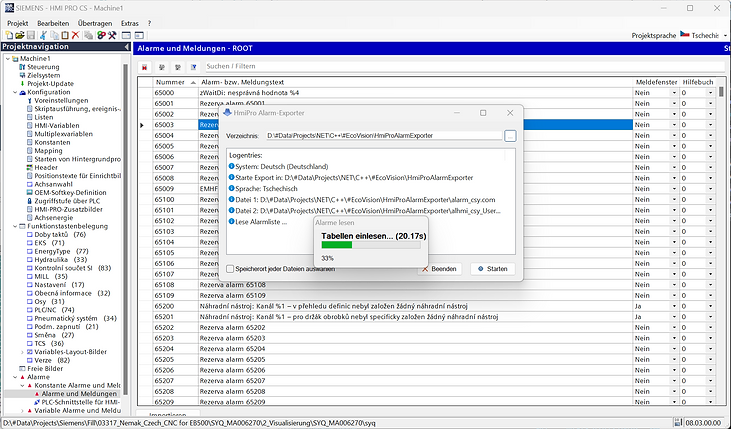
Task: Click the Meldefenster column header
Action: coord(656,82)
